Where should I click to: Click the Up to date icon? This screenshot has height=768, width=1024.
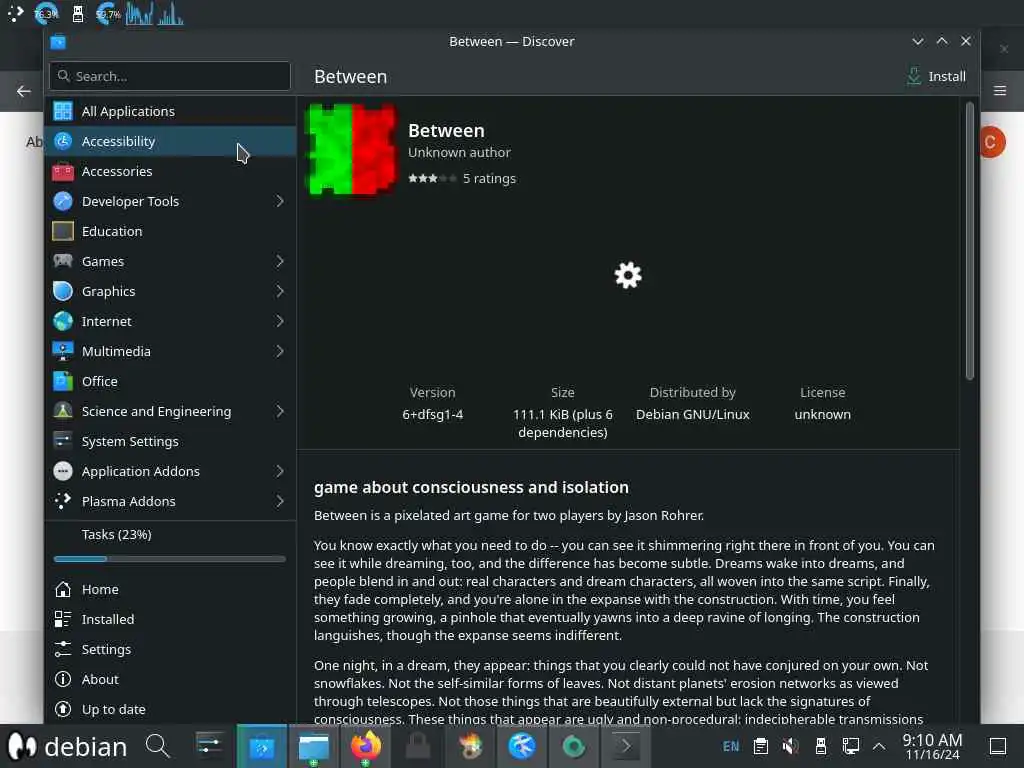pos(63,709)
